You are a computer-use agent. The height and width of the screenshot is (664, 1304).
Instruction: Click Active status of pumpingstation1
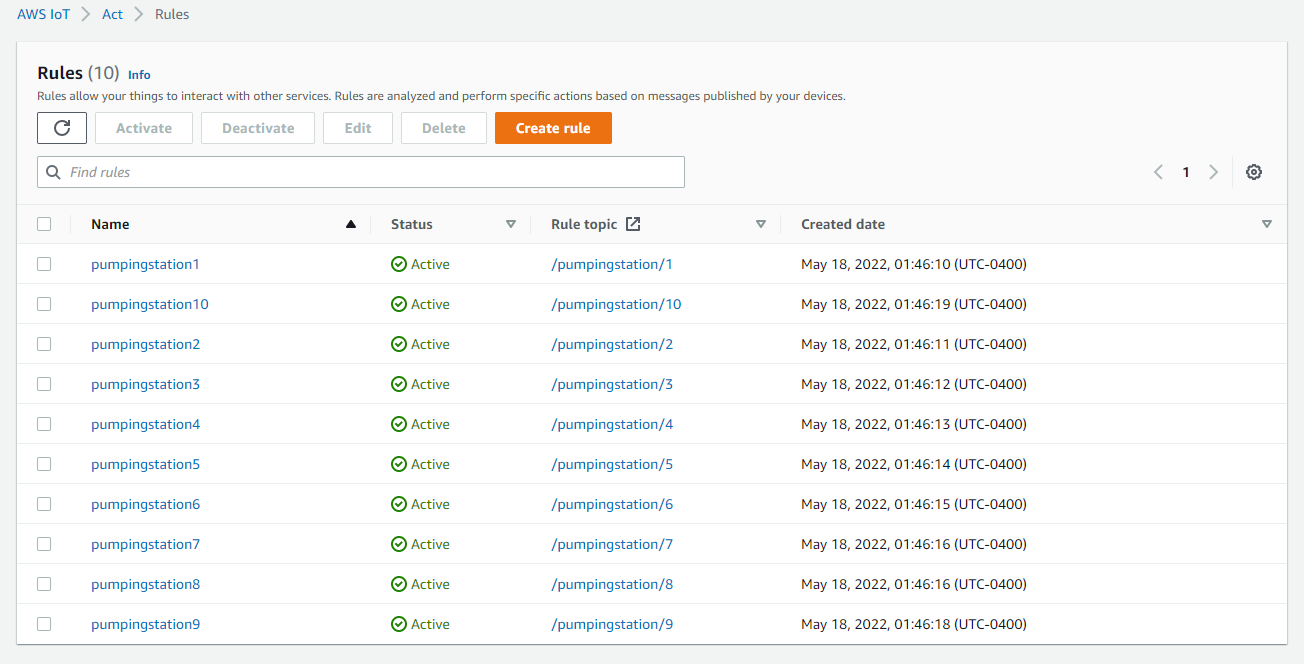tap(420, 264)
